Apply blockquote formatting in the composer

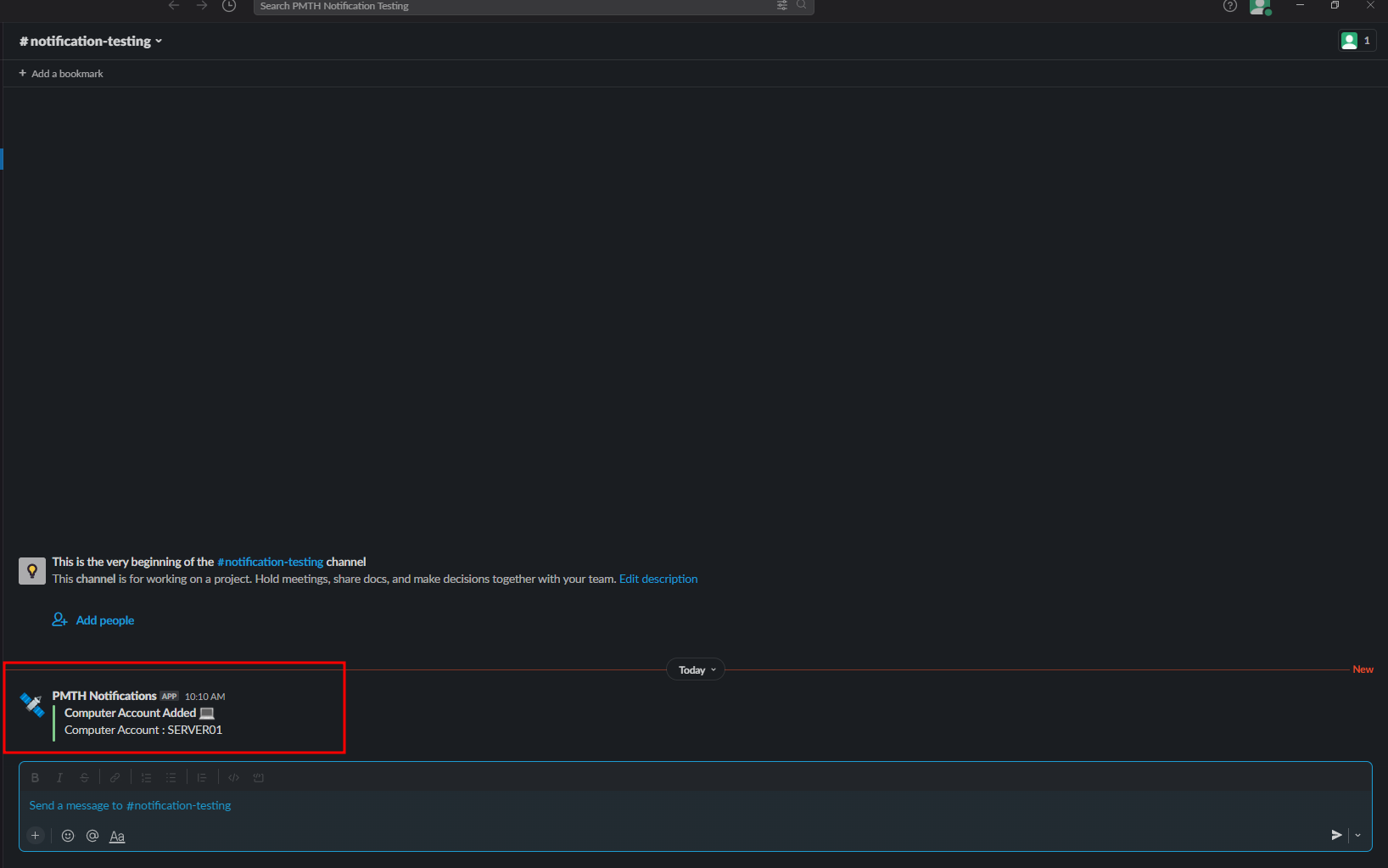coord(202,777)
